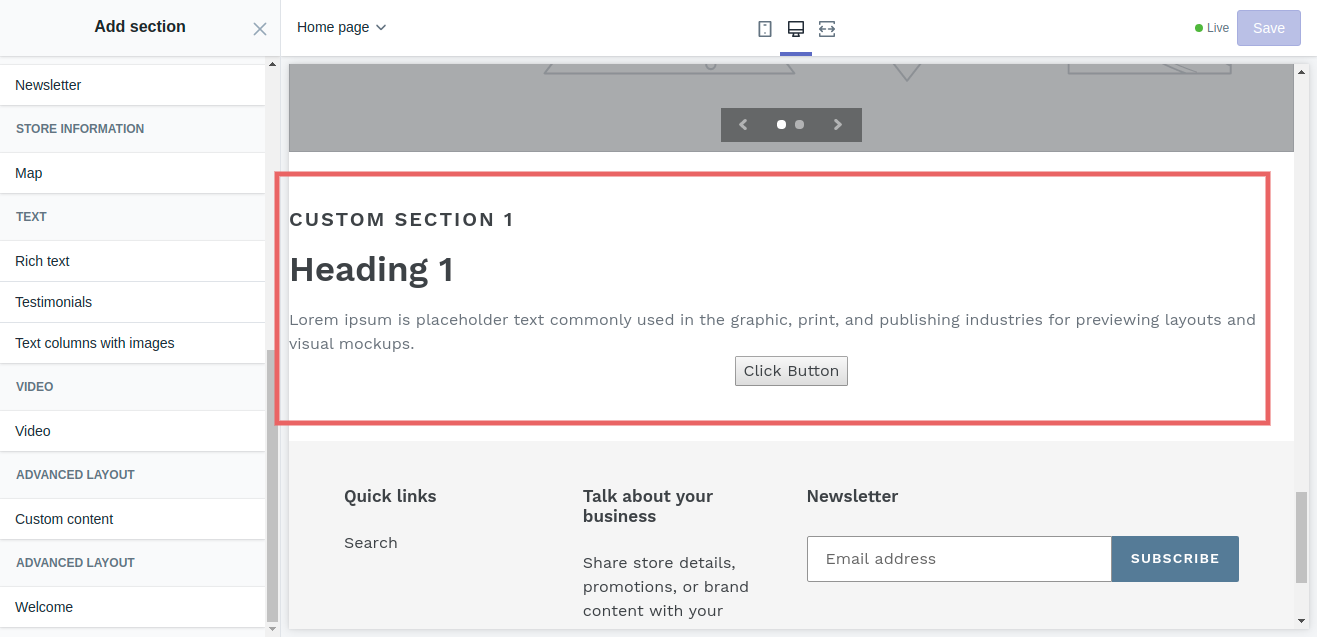Add the Testimonials section
Image resolution: width=1317 pixels, height=637 pixels.
[132, 302]
